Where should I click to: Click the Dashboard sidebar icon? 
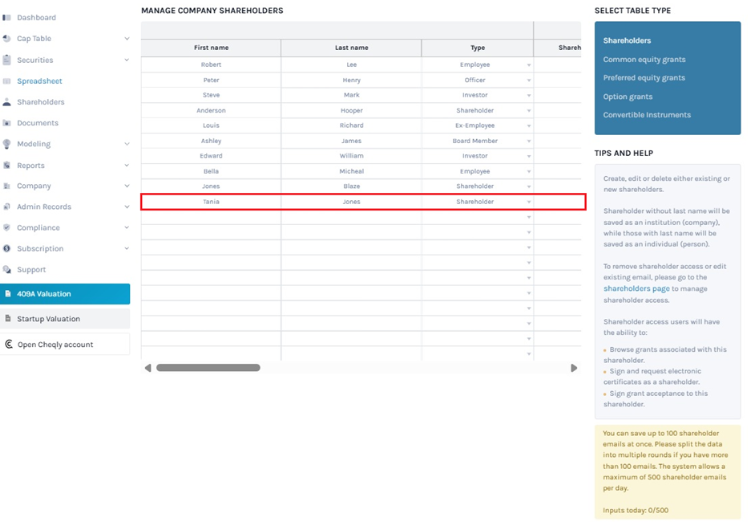pos(7,18)
